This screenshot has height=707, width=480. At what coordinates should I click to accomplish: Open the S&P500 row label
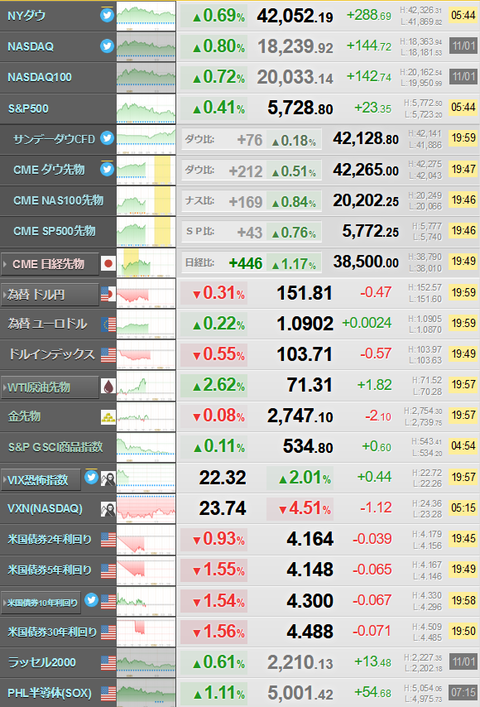[x=28, y=108]
